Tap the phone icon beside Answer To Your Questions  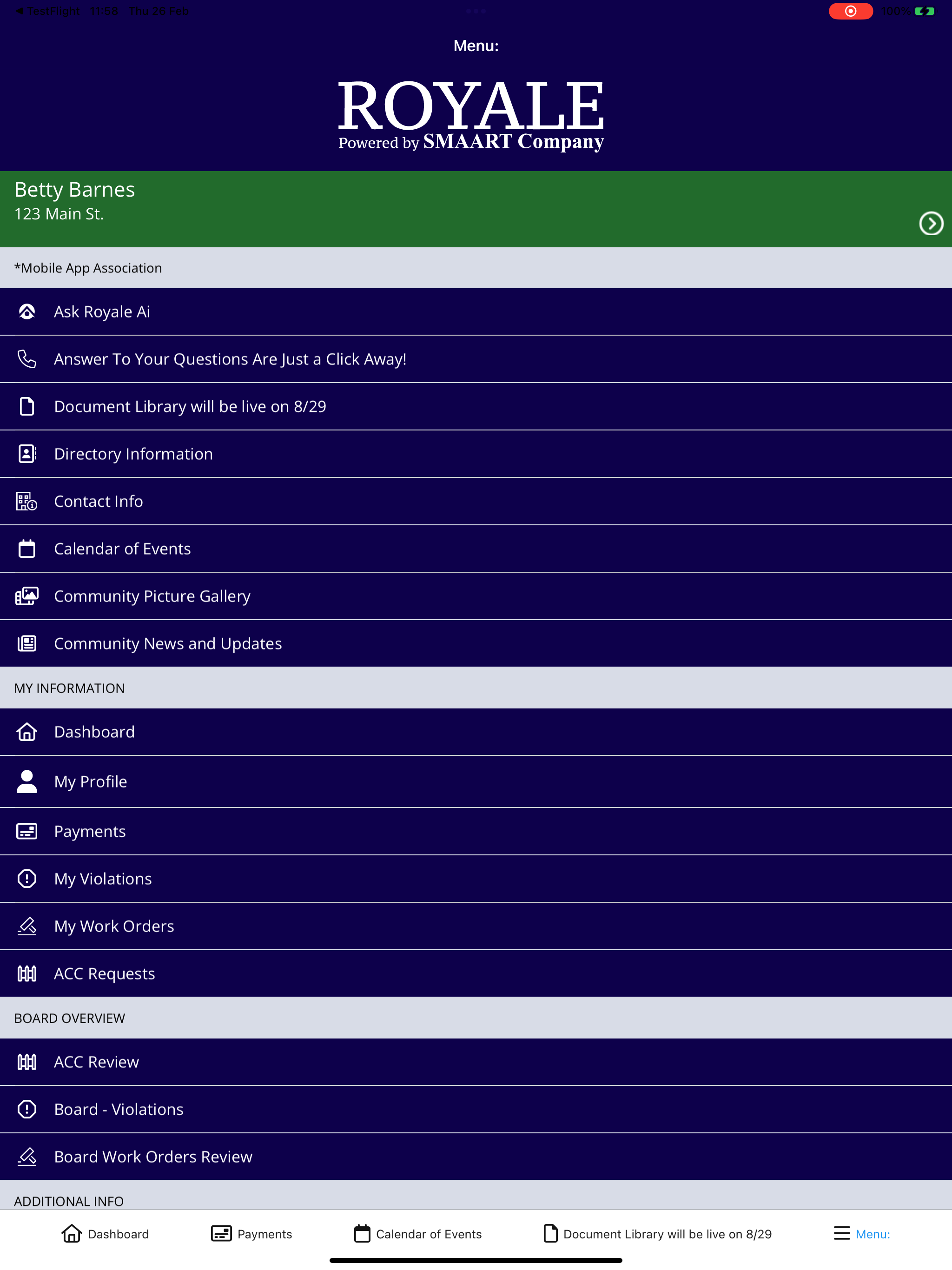[x=27, y=359]
